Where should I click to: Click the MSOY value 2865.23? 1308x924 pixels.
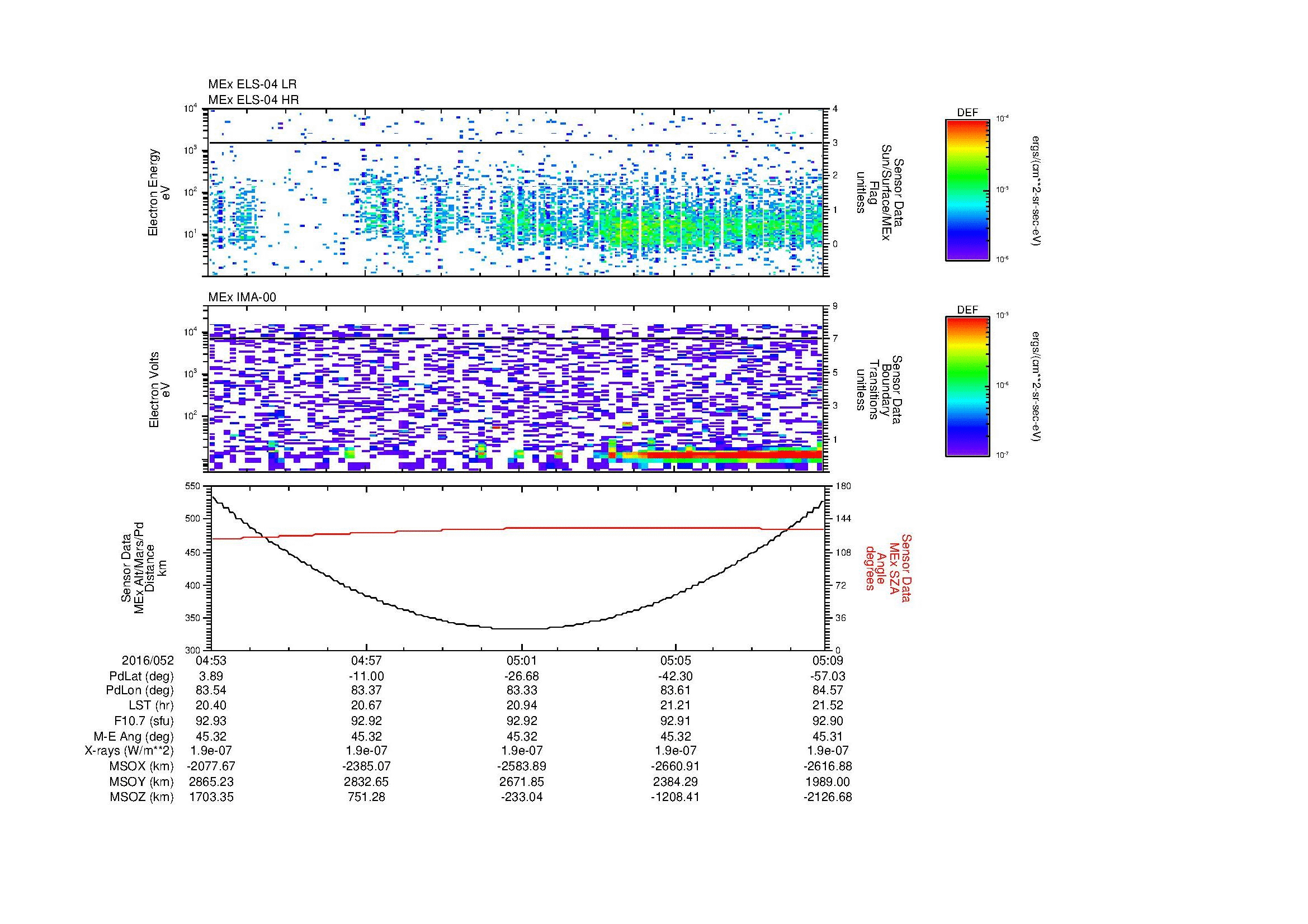[211, 782]
